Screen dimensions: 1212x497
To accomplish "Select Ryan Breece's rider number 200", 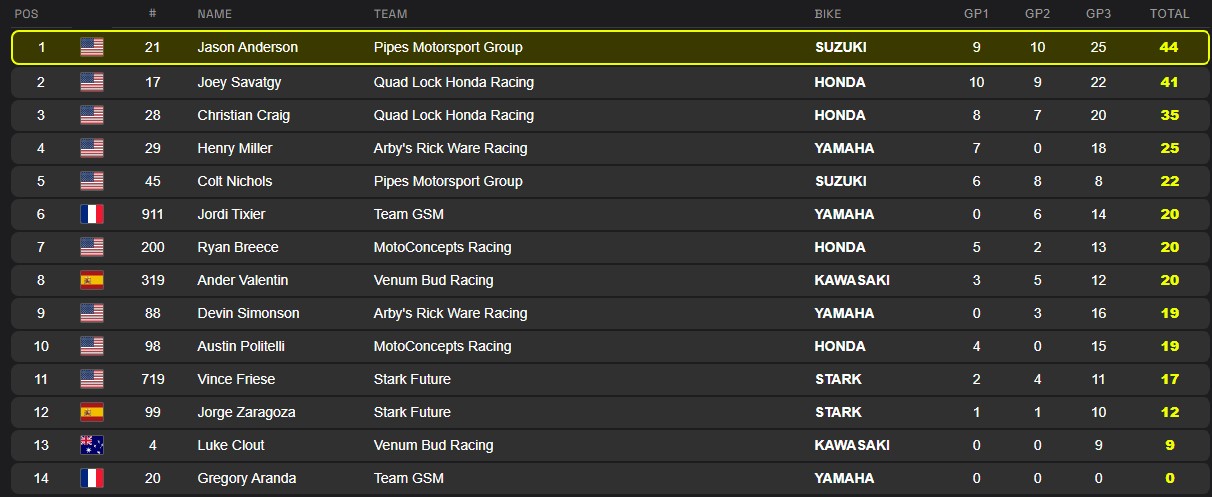I will [152, 247].
